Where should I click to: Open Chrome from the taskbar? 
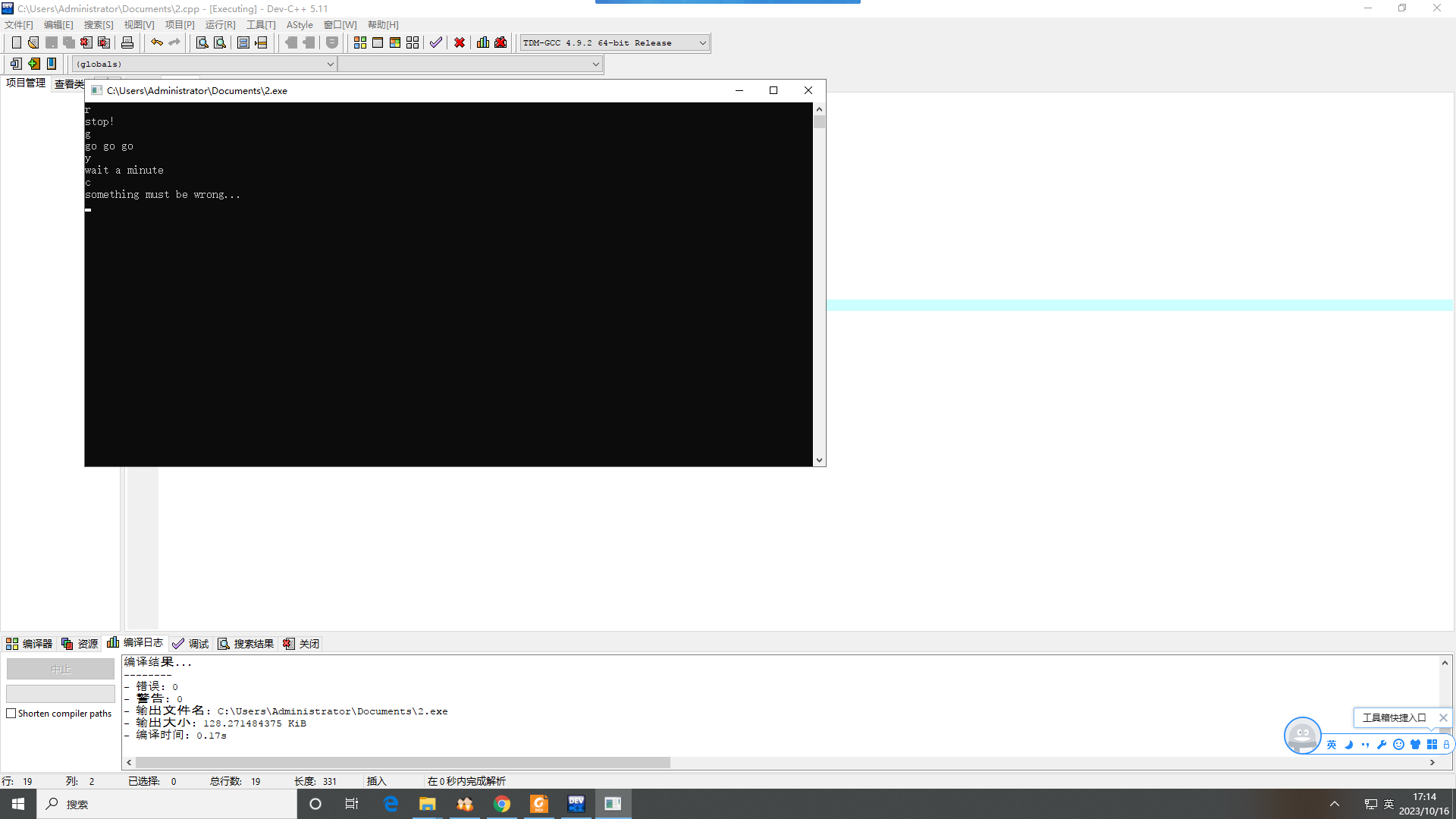tap(502, 804)
